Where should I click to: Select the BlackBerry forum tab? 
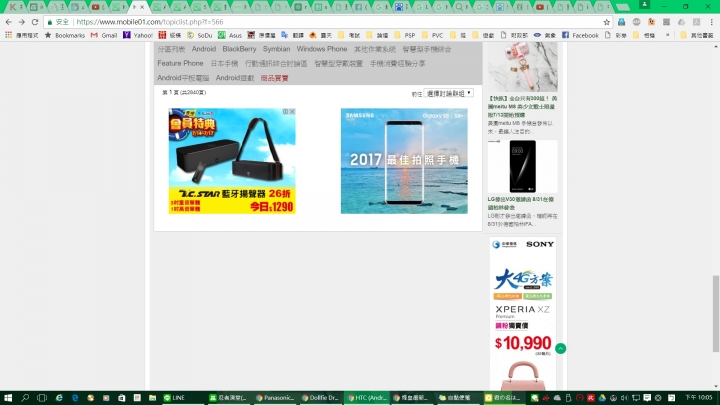[239, 49]
